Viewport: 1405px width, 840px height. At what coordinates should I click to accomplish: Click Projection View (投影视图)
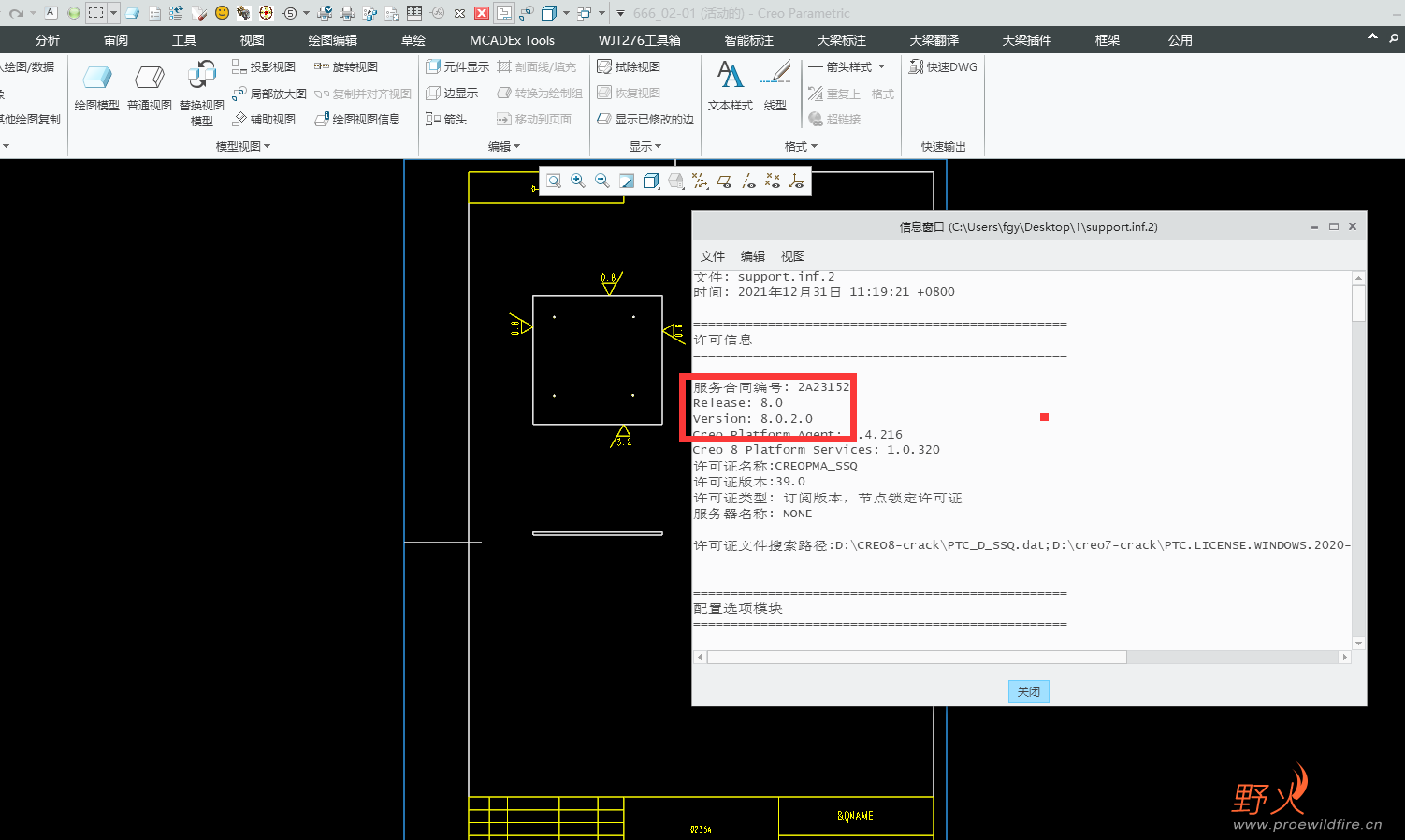[x=264, y=66]
